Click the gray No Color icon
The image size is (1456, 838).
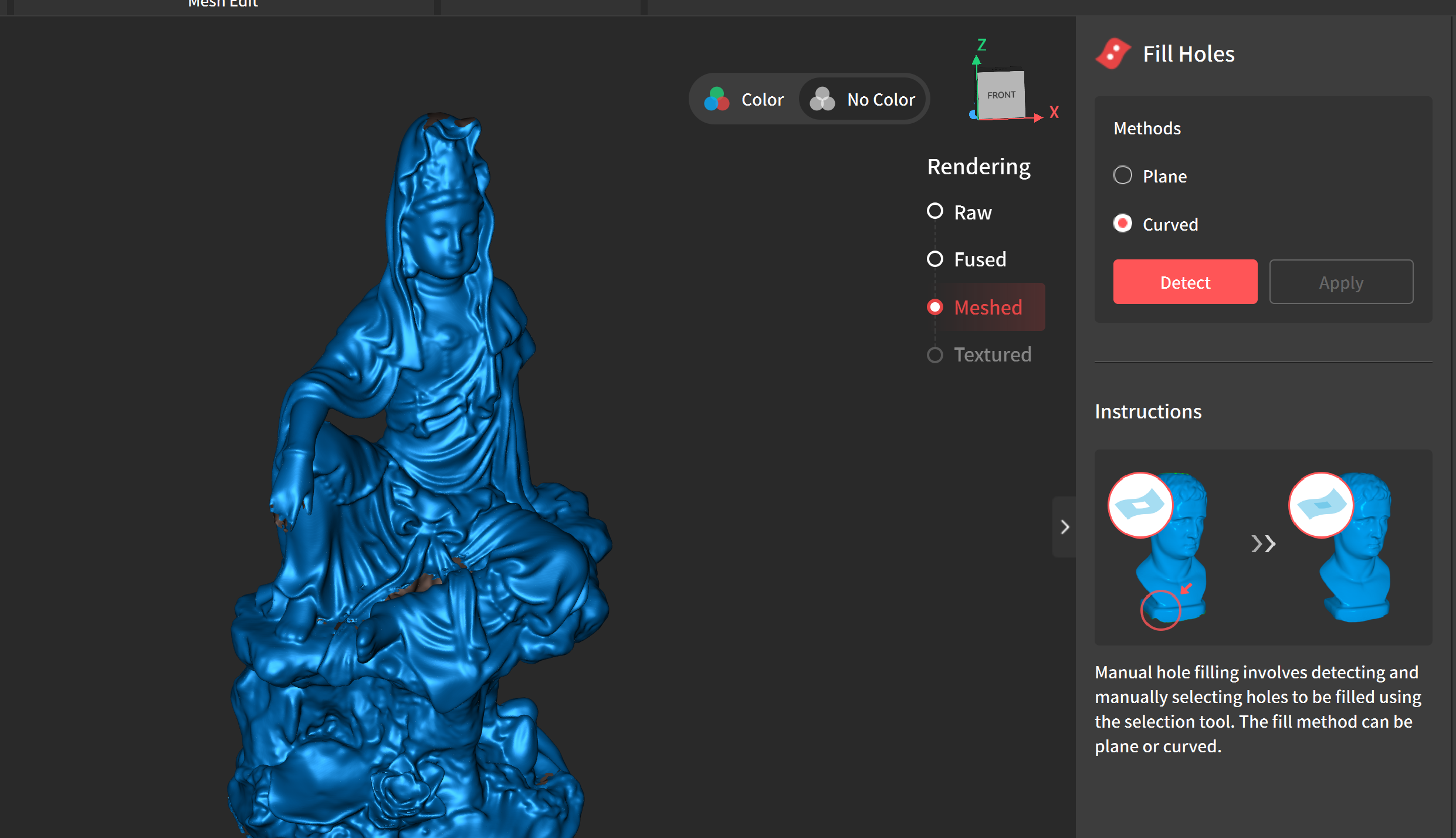coord(822,99)
